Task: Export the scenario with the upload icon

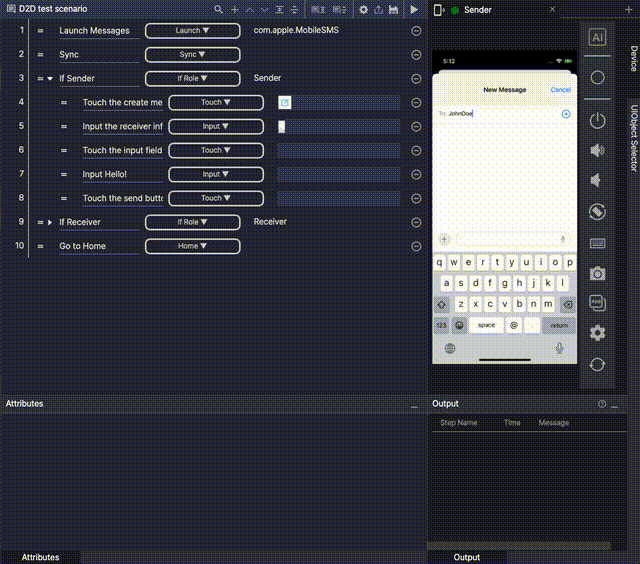Action: tap(378, 9)
